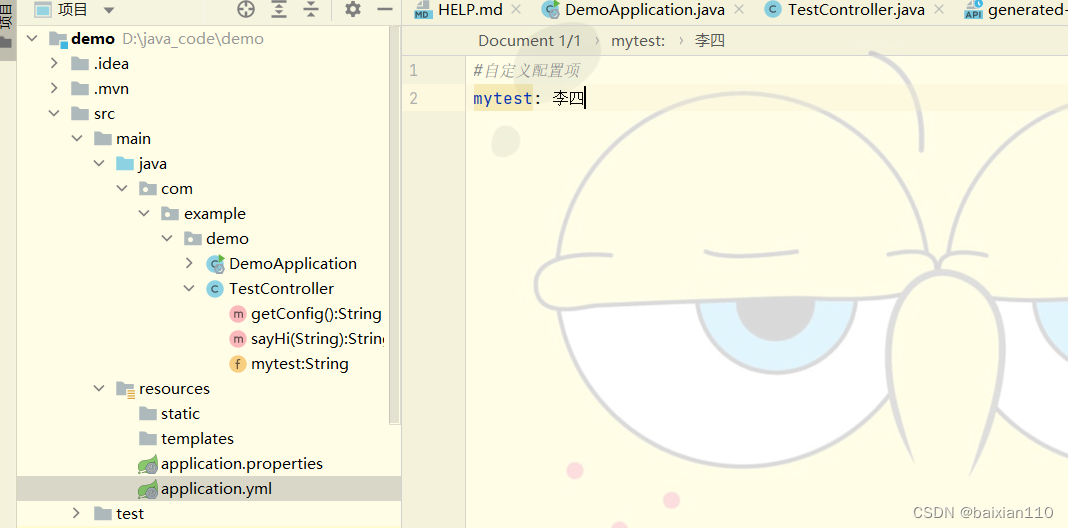Collapse the com package

click(x=122, y=189)
